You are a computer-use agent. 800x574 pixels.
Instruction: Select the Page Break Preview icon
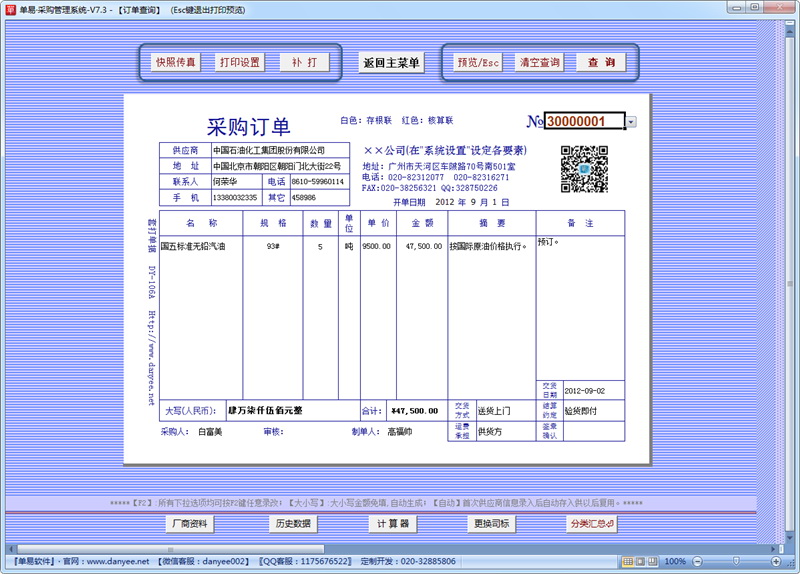tap(654, 562)
